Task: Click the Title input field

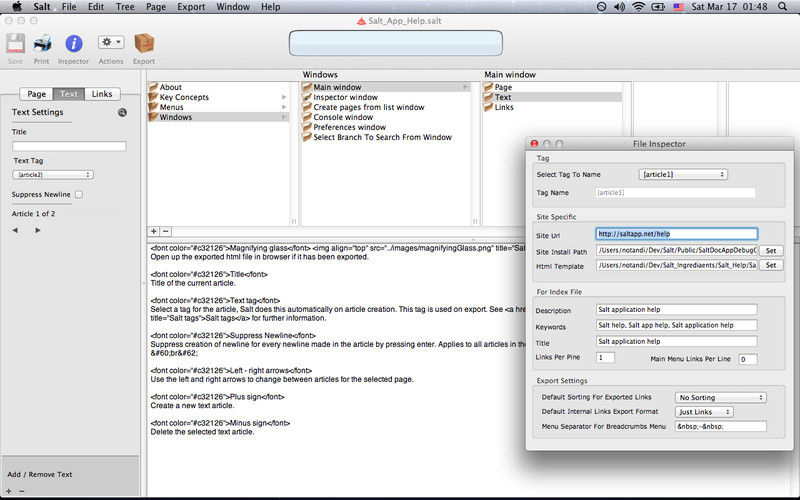Action: pyautogui.click(x=69, y=146)
